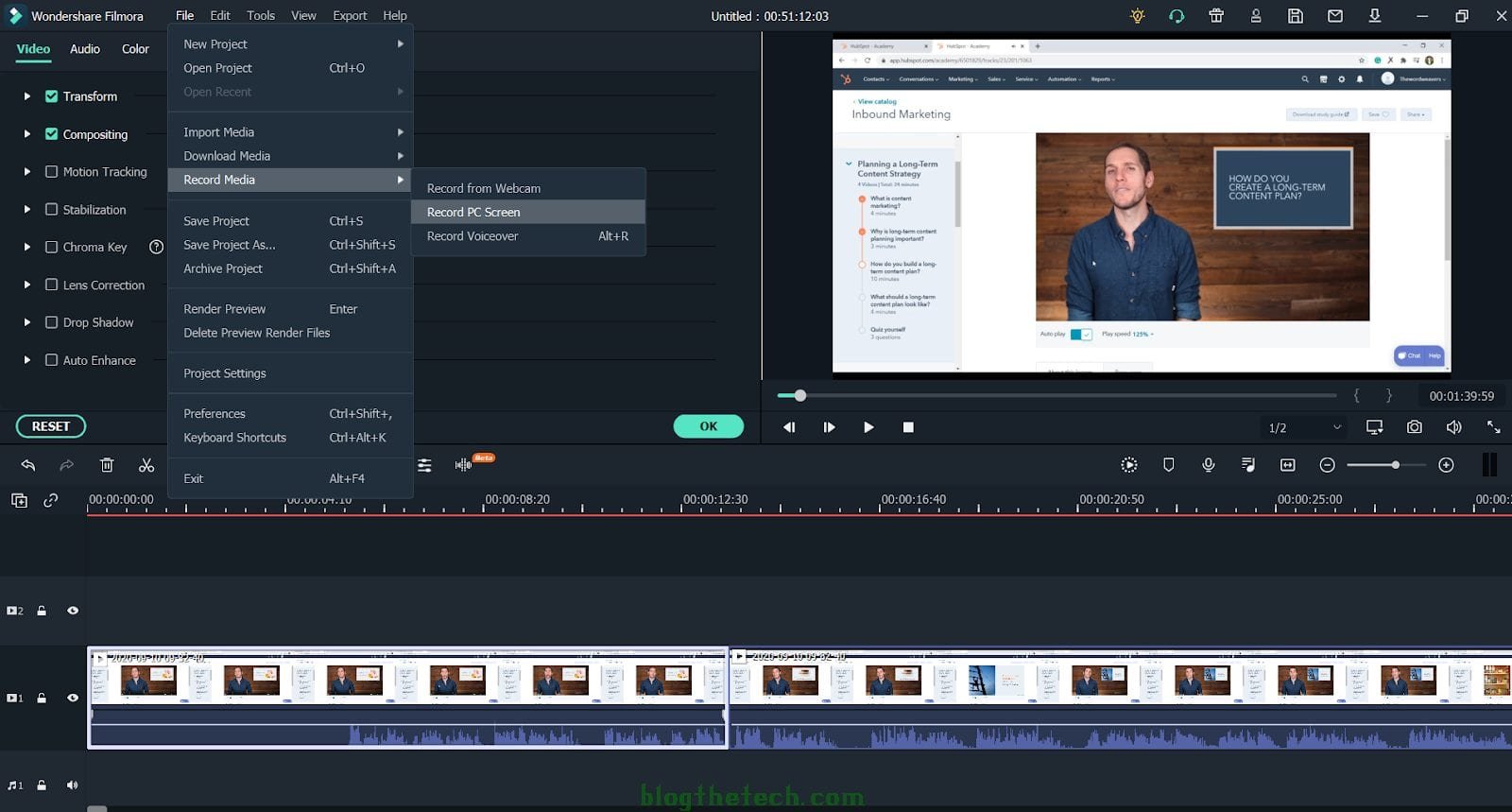Click the trash delete icon in toolbar
Image resolution: width=1512 pixels, height=812 pixels.
tap(107, 465)
